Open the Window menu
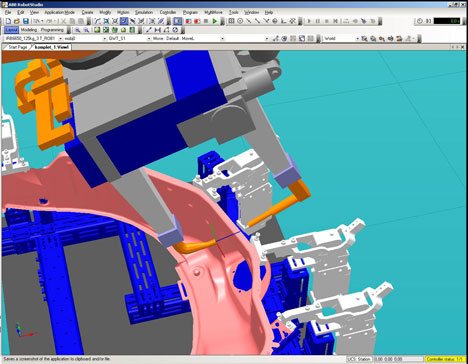Screen dimensions: 468x364 click(x=251, y=12)
